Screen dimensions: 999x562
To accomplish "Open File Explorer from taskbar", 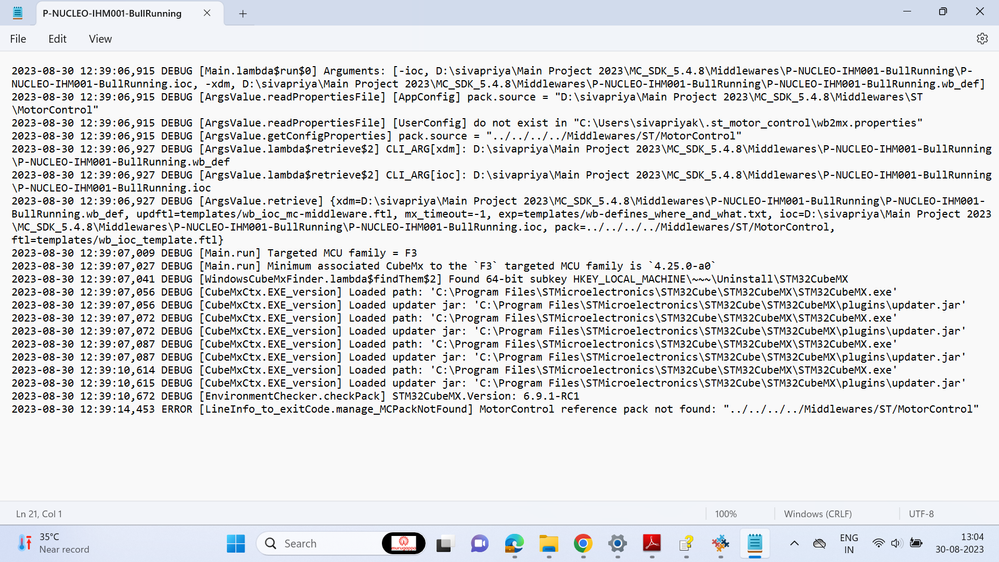I will [549, 544].
